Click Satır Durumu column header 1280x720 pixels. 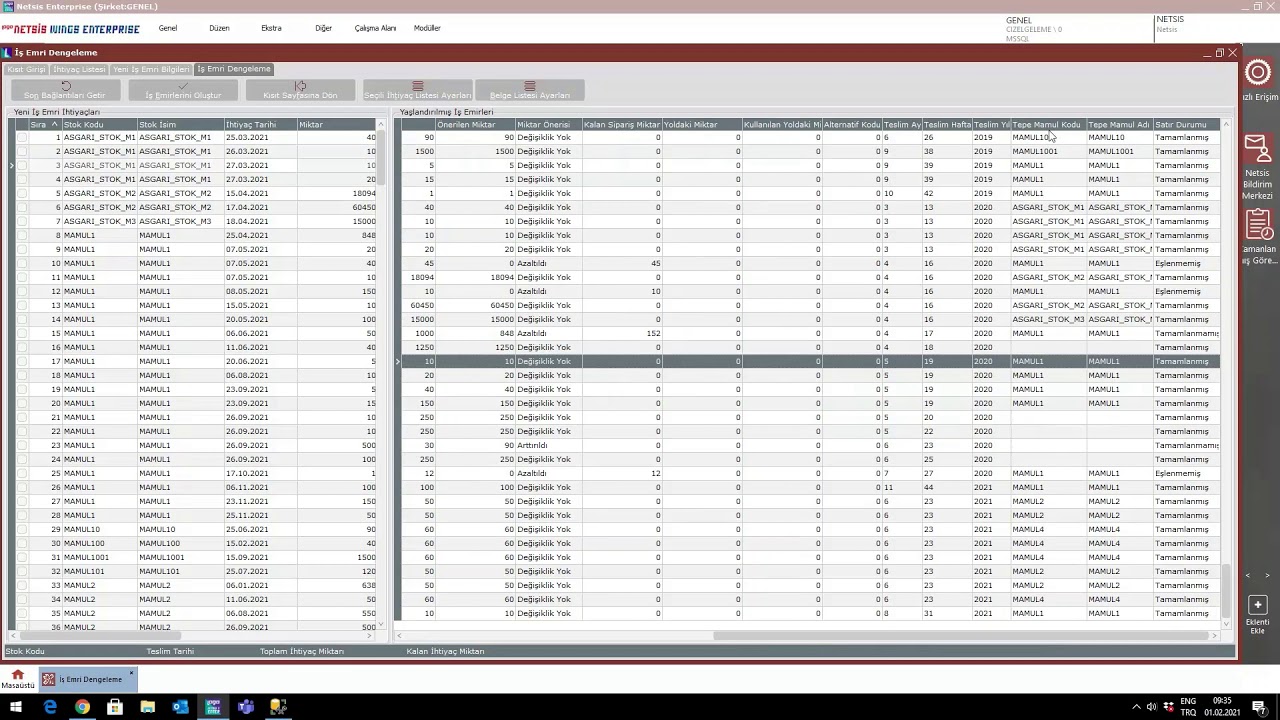coord(1187,124)
